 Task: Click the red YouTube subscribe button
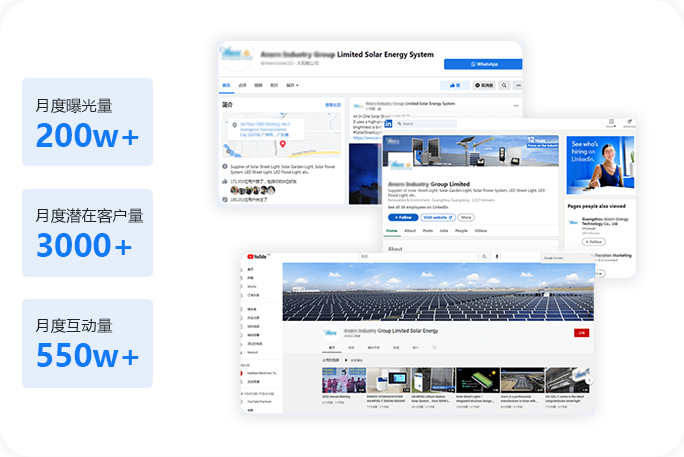(581, 332)
